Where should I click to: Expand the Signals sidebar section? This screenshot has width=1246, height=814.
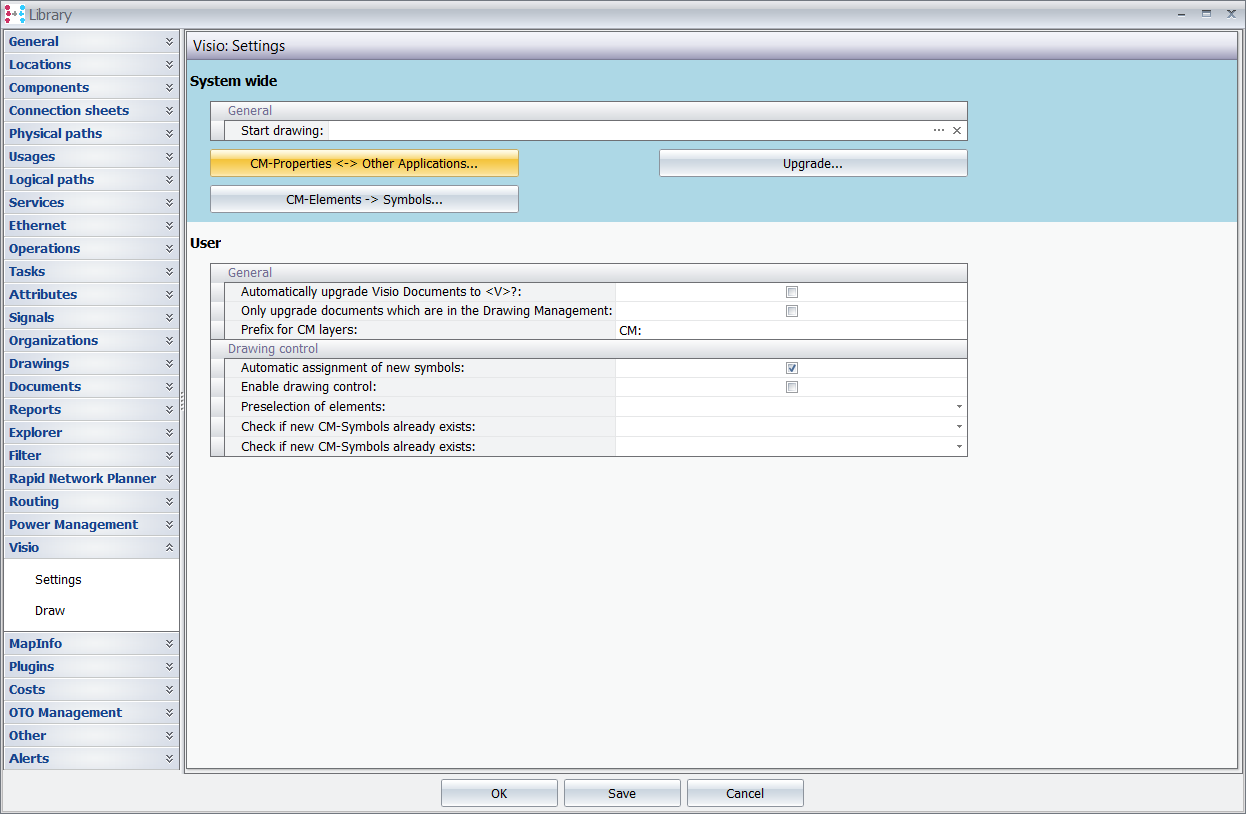(x=91, y=318)
